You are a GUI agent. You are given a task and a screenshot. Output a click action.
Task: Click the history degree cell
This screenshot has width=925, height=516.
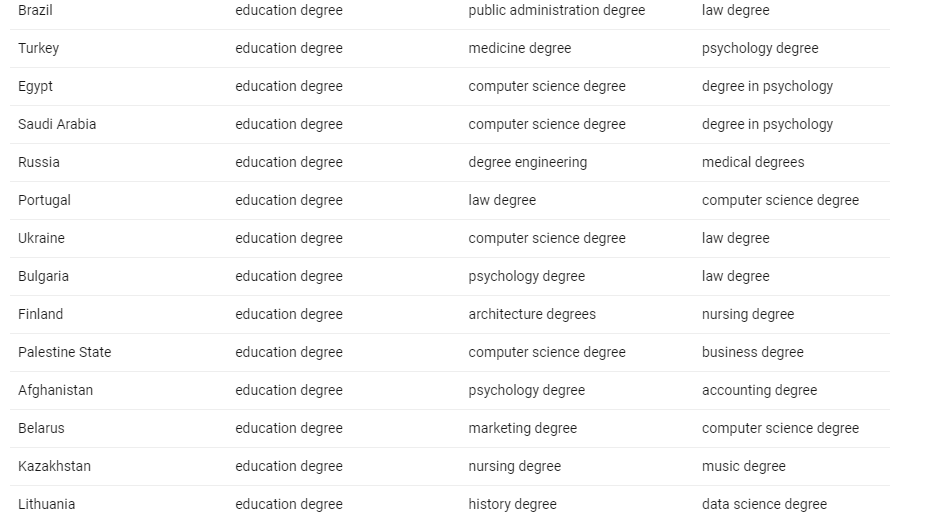pyautogui.click(x=512, y=504)
